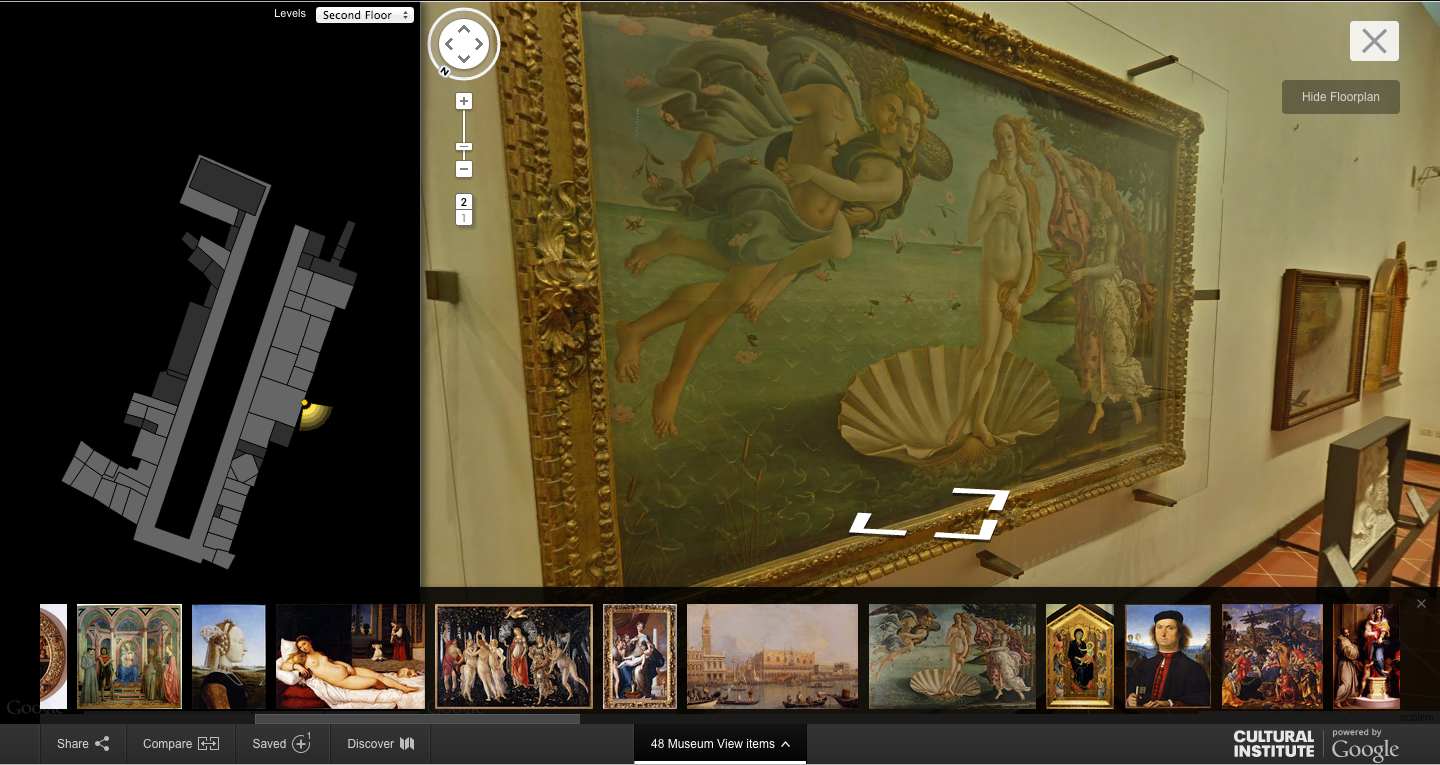Click the yellow position marker on the floorplan
Viewport: 1440px width, 765px height.
coord(304,403)
